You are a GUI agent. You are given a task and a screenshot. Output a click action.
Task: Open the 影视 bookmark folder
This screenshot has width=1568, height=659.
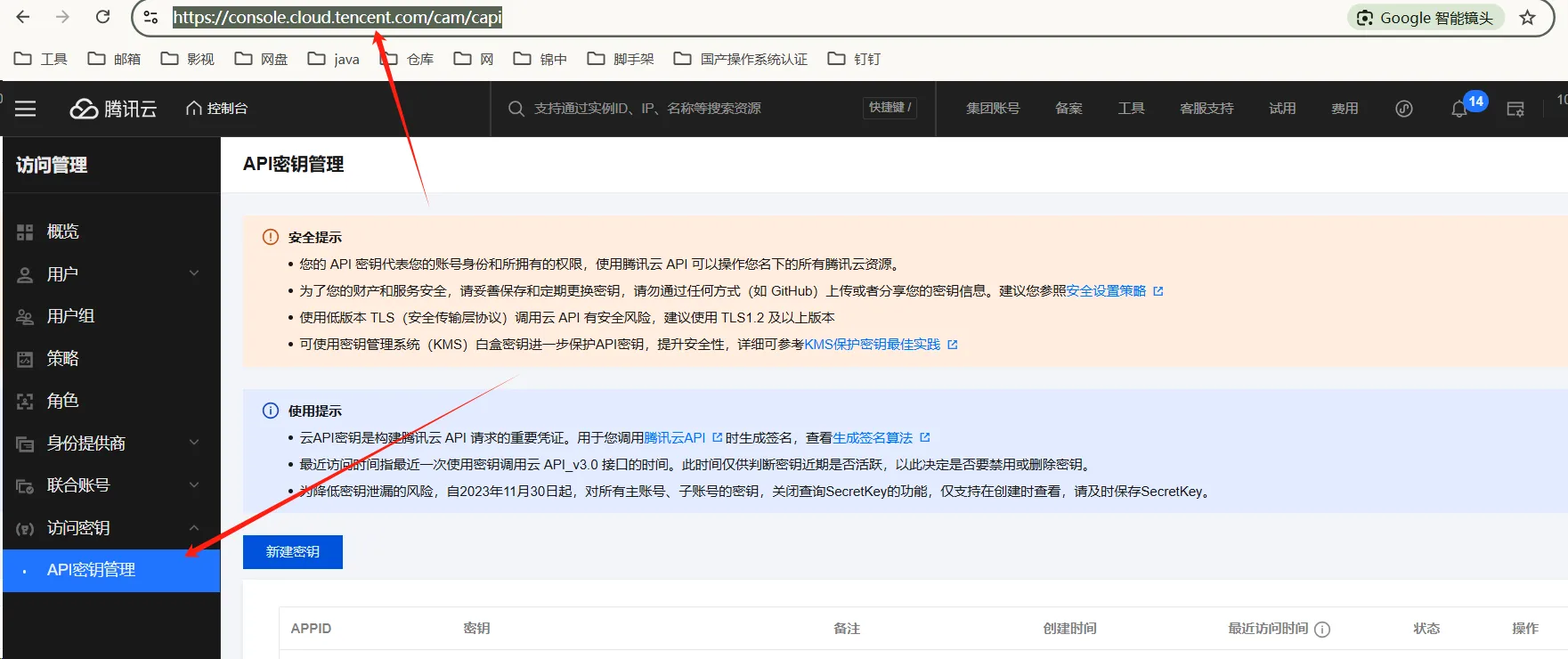pyautogui.click(x=187, y=59)
